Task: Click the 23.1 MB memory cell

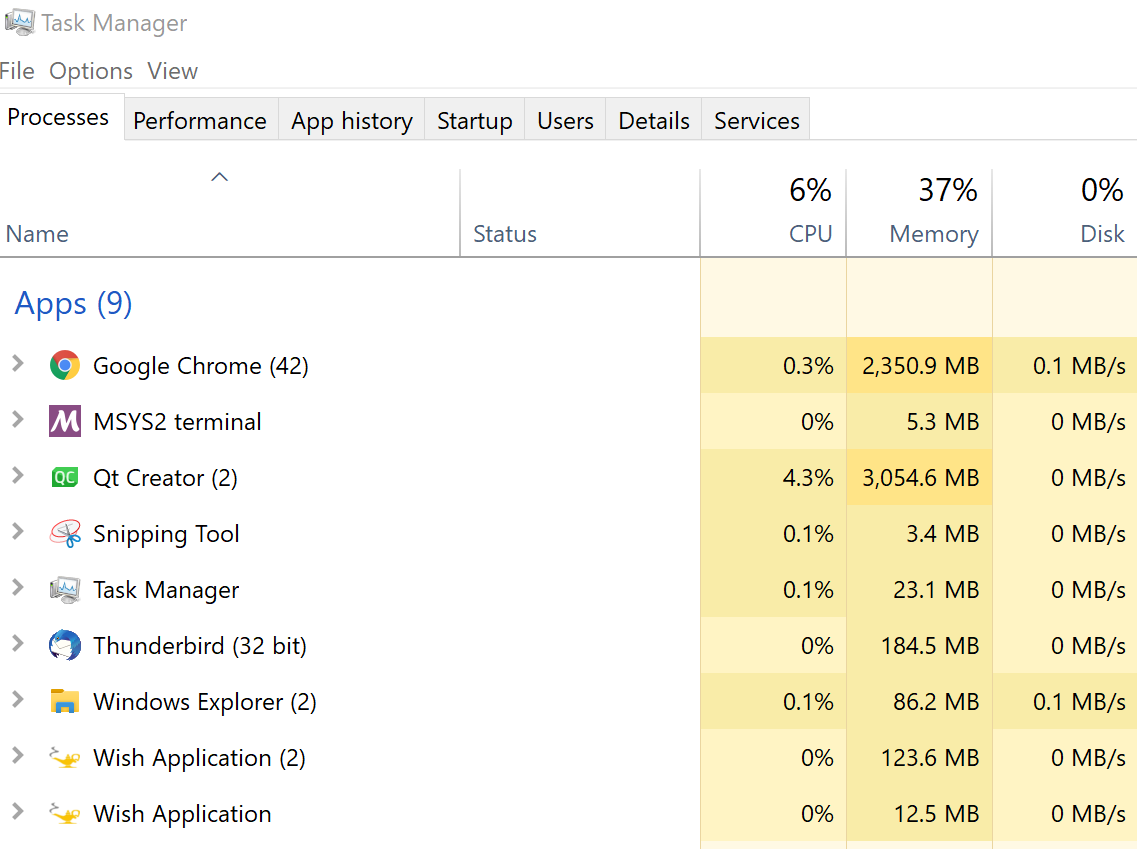Action: (919, 589)
